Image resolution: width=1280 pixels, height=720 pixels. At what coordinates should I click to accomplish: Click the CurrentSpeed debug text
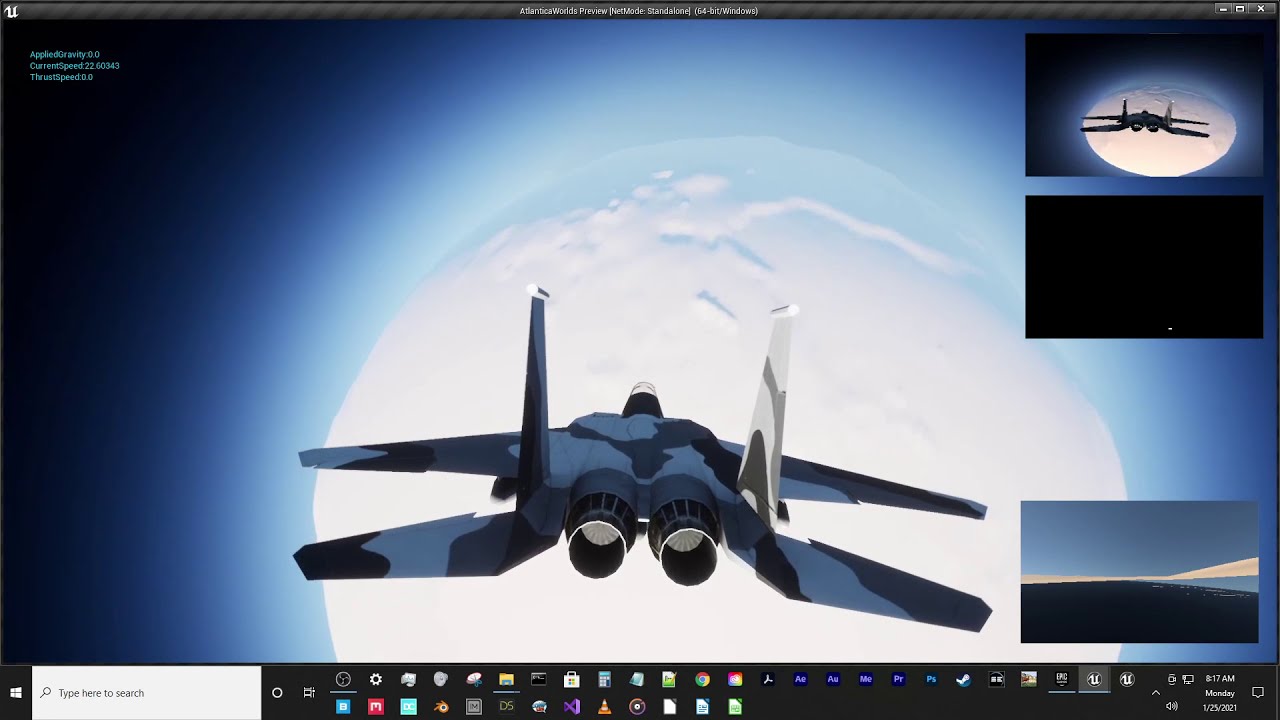(75, 66)
